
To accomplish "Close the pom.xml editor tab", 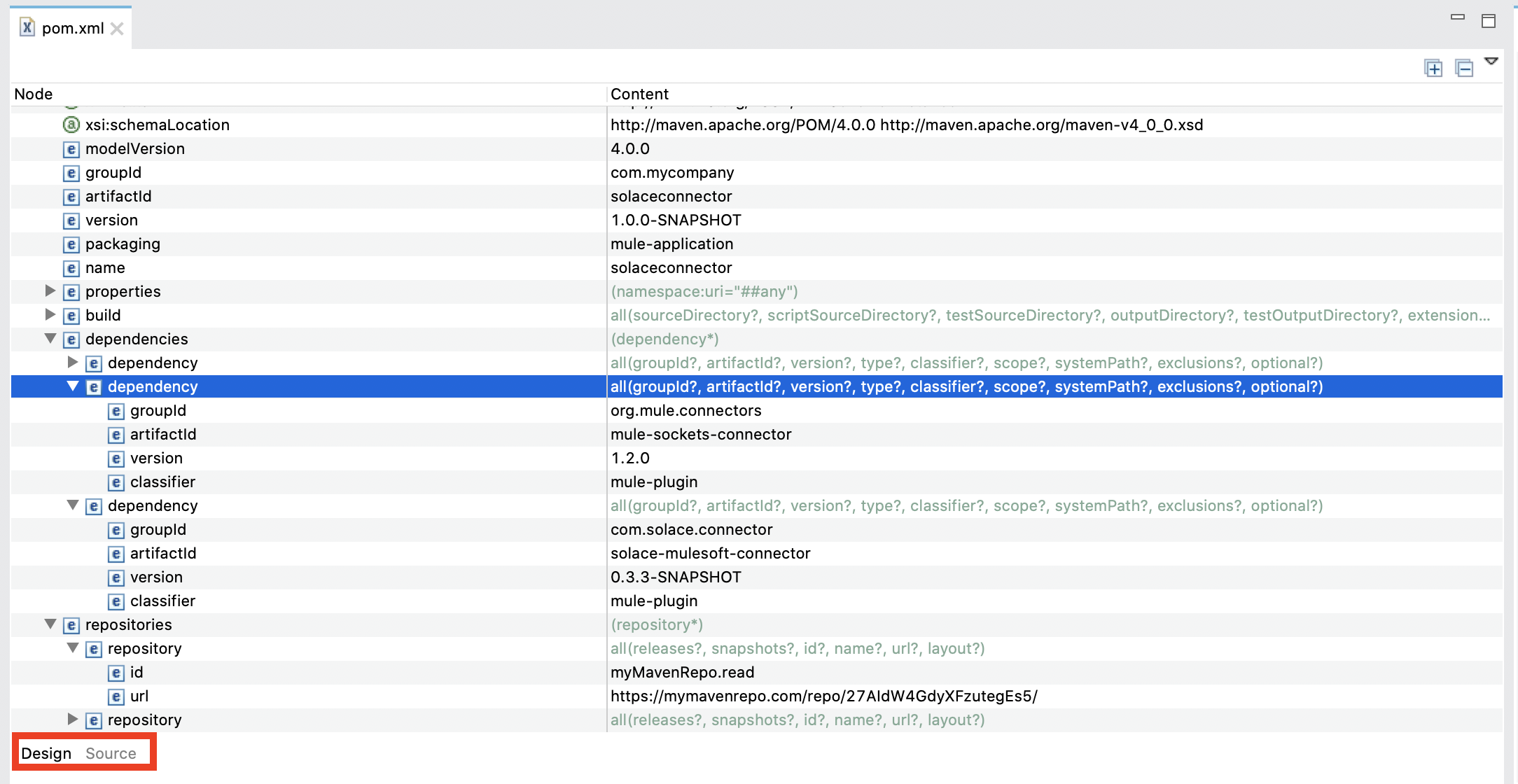I will [x=118, y=28].
